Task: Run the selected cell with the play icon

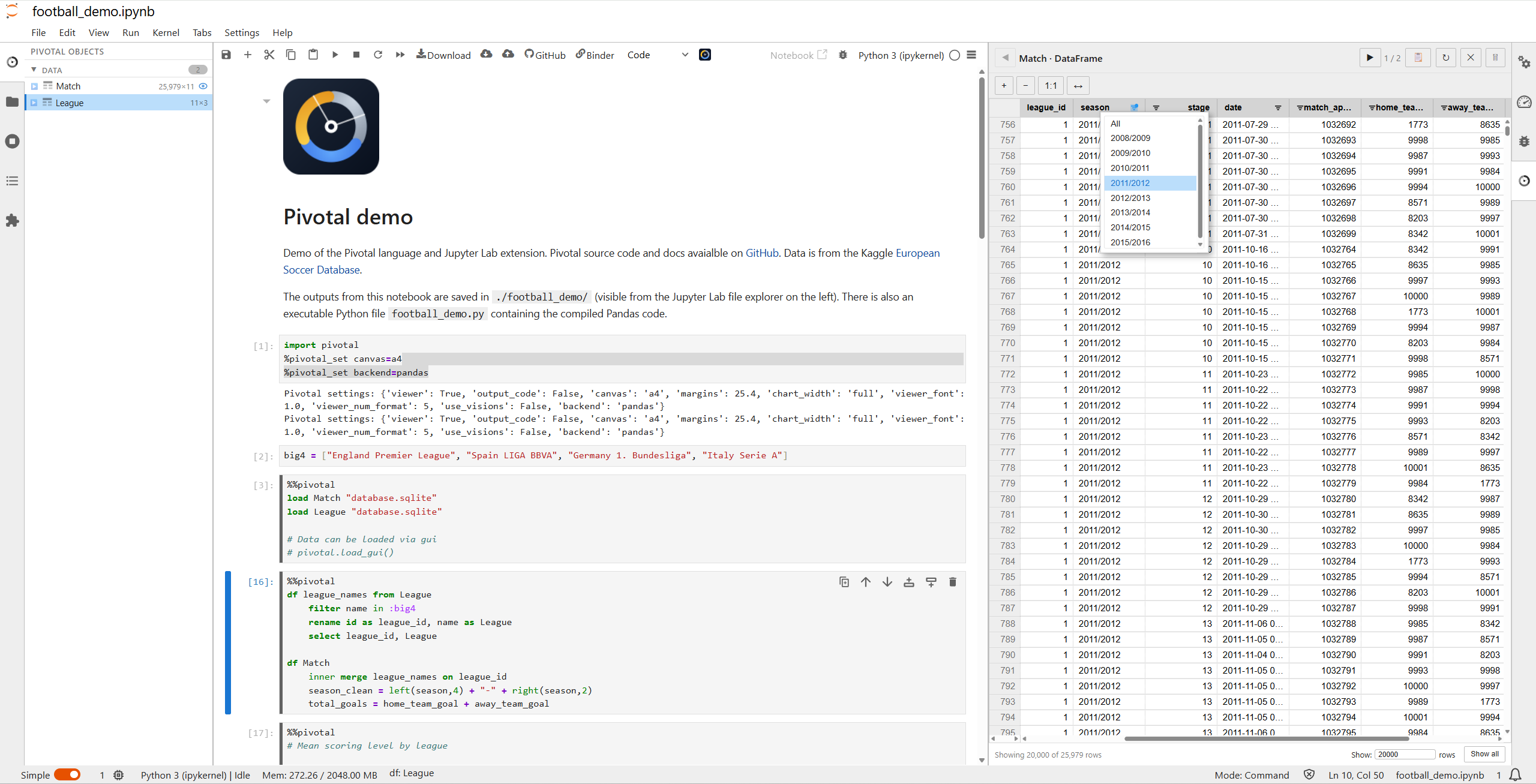Action: click(335, 55)
